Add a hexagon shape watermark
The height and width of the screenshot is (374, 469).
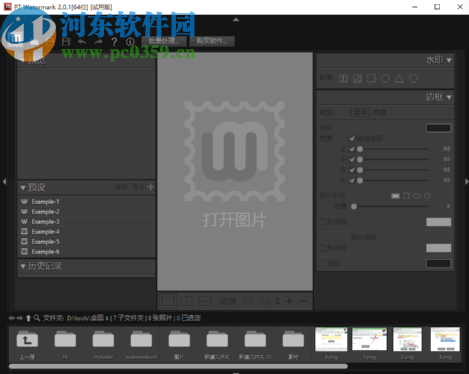[413, 79]
